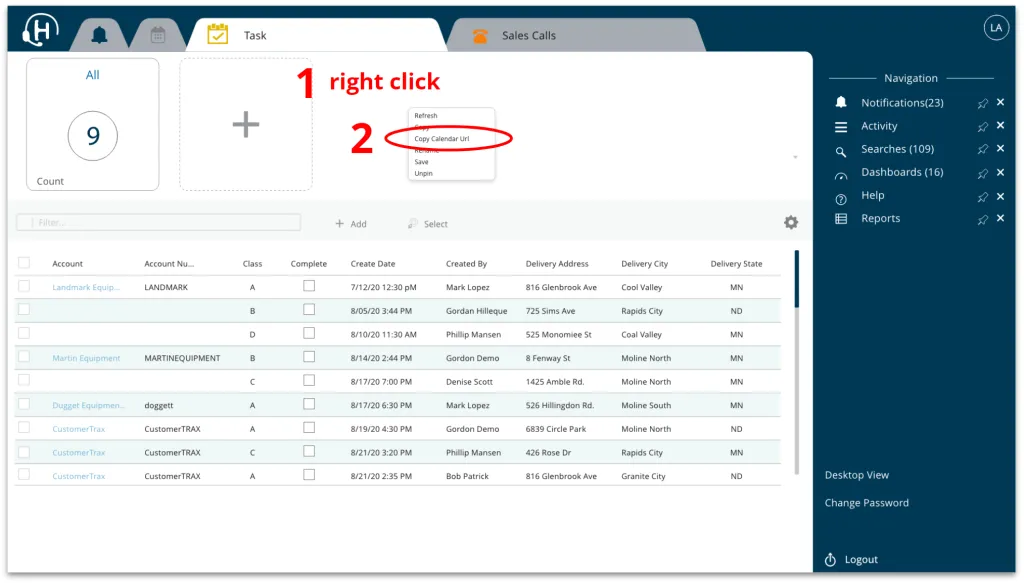Click the Dashboards gauge icon
Viewport: 1024px width, 583px height.
click(840, 176)
